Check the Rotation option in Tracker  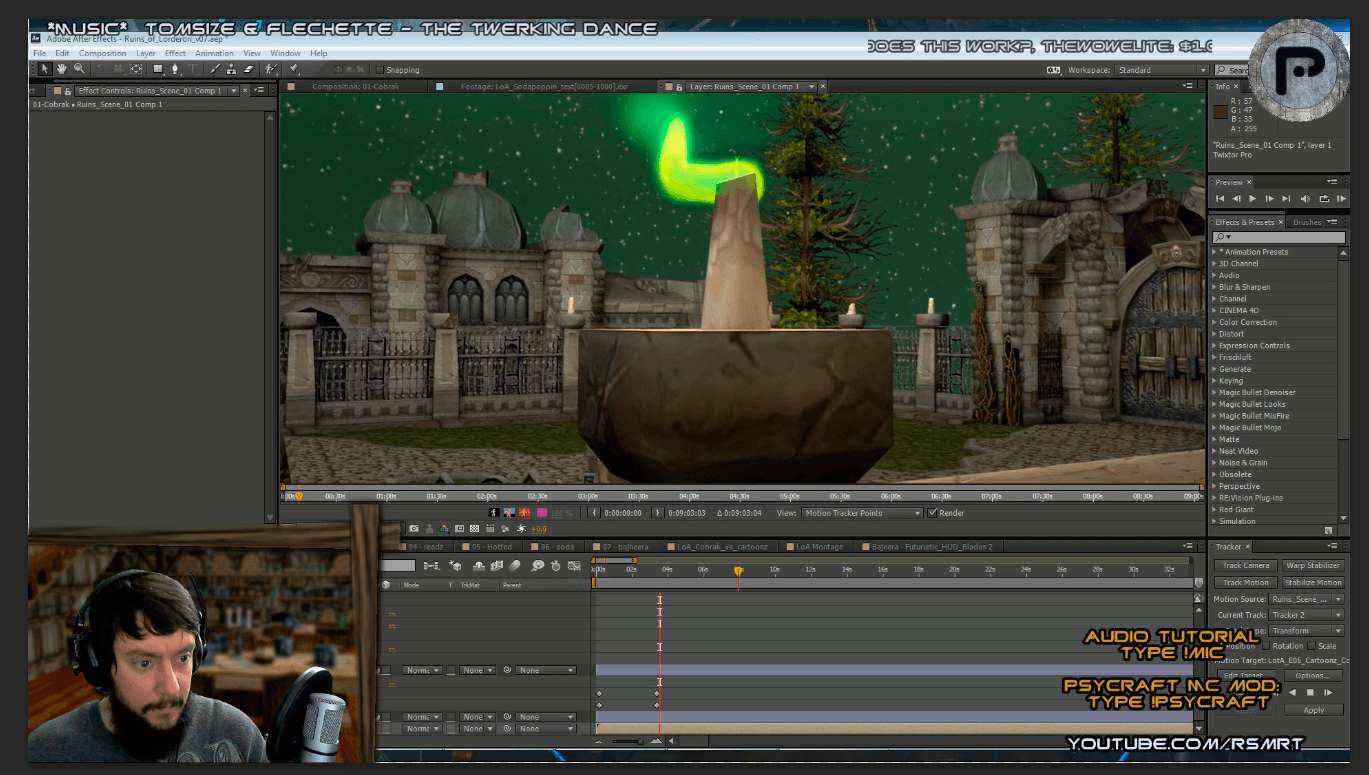pyautogui.click(x=1266, y=646)
